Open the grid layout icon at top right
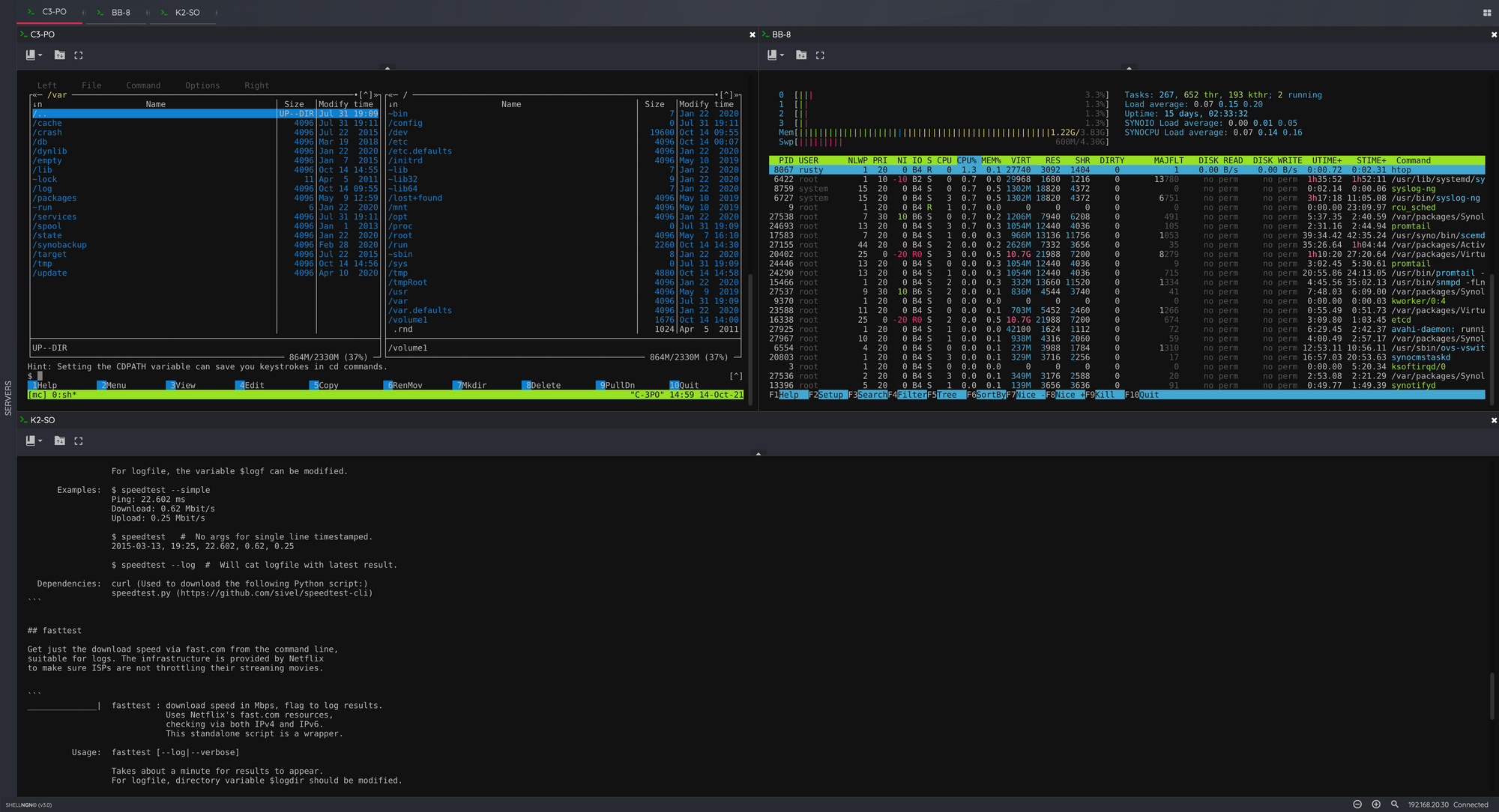This screenshot has width=1499, height=812. [1487, 12]
